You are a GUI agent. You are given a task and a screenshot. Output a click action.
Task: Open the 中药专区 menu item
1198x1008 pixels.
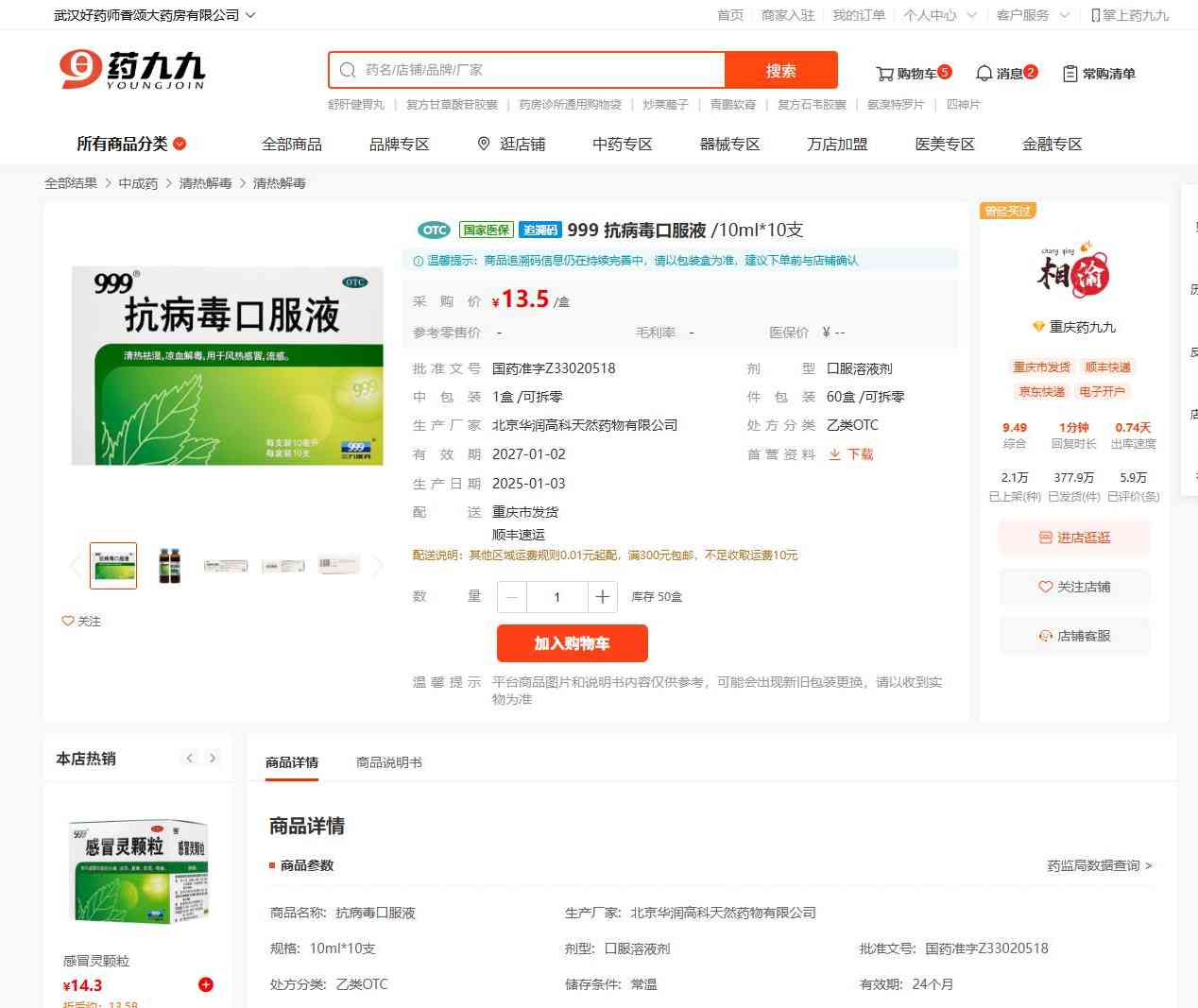[x=622, y=145]
